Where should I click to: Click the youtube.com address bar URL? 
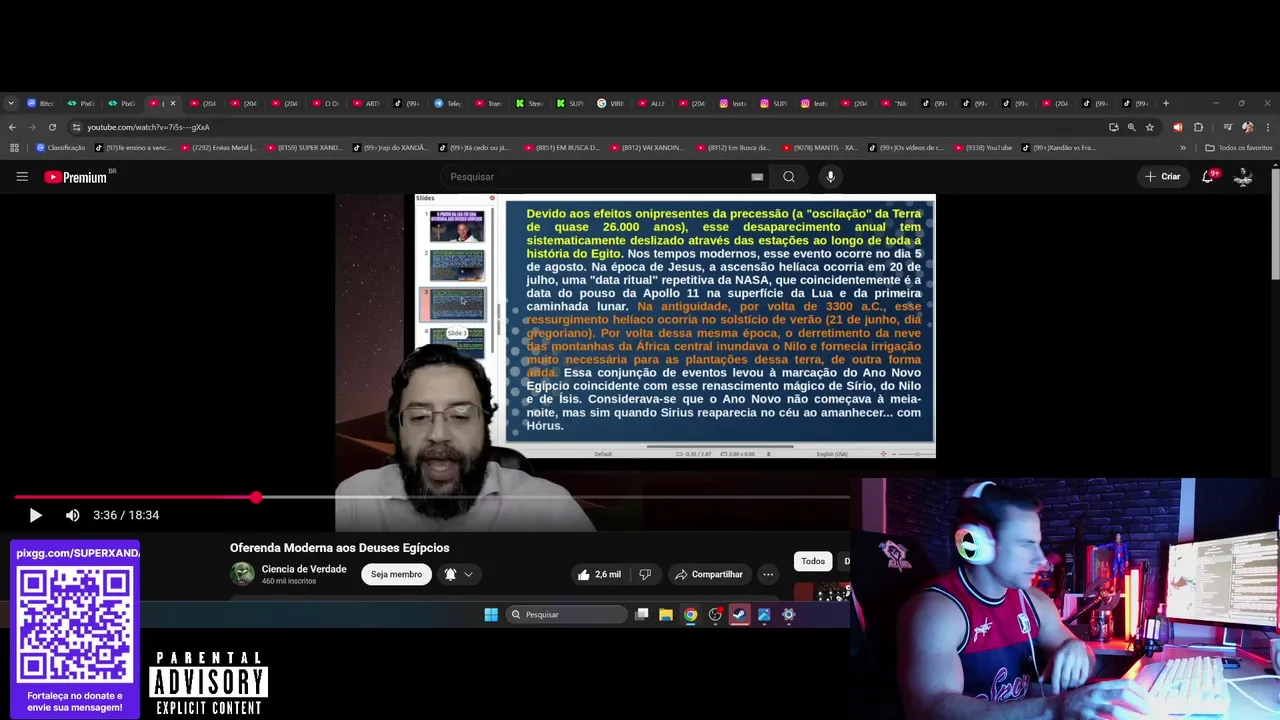pyautogui.click(x=148, y=127)
